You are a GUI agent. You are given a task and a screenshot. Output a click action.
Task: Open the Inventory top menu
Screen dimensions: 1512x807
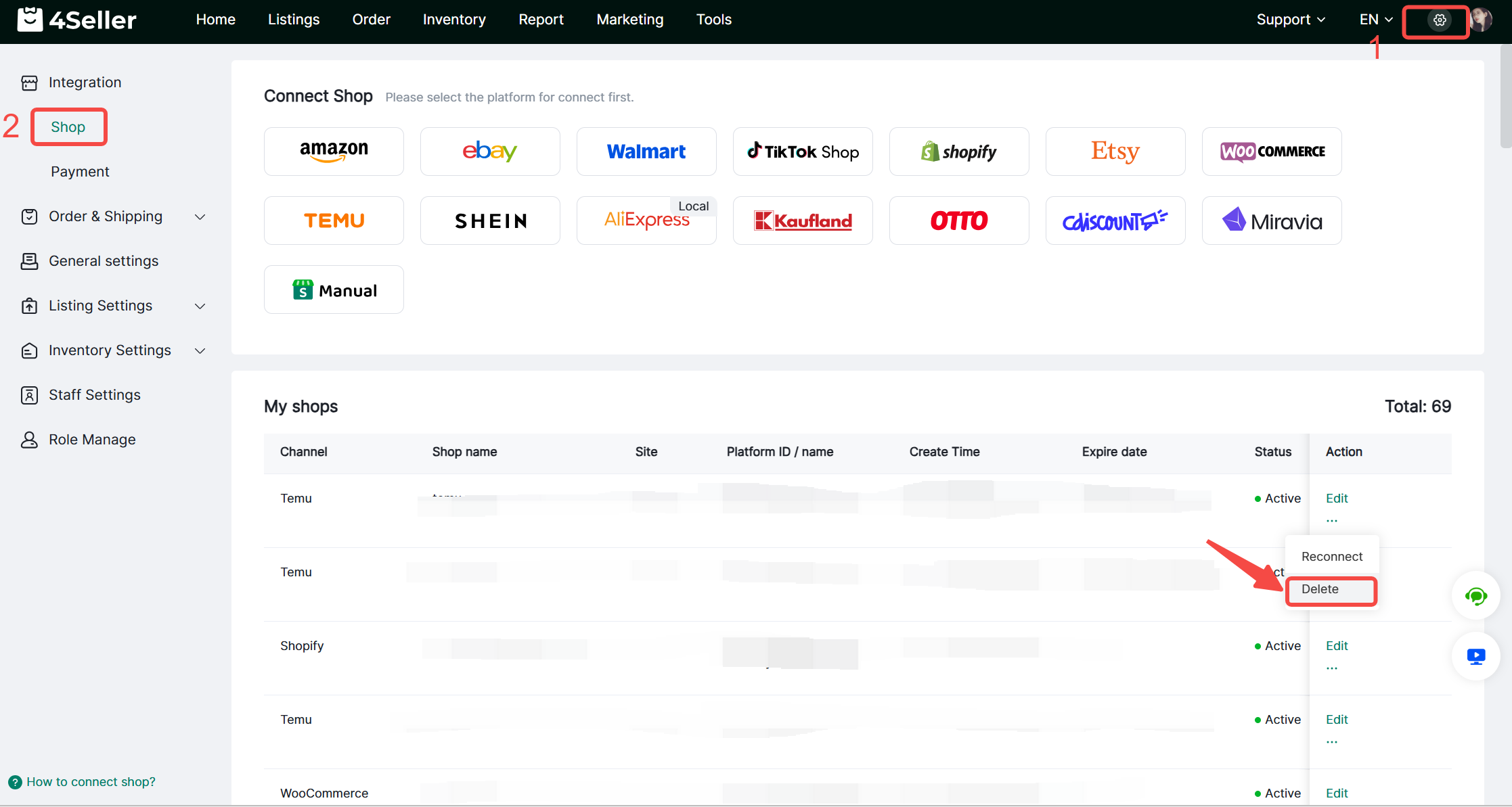(454, 20)
